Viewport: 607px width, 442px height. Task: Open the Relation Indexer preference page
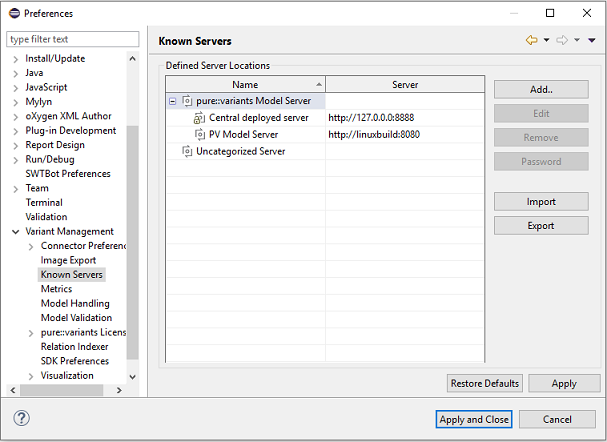point(74,346)
